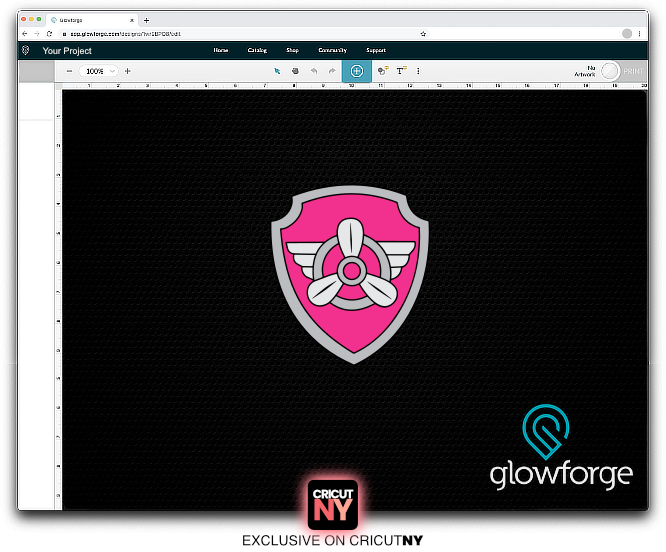This screenshot has width=666, height=552.
Task: Bookmark the page with star icon
Action: (423, 34)
